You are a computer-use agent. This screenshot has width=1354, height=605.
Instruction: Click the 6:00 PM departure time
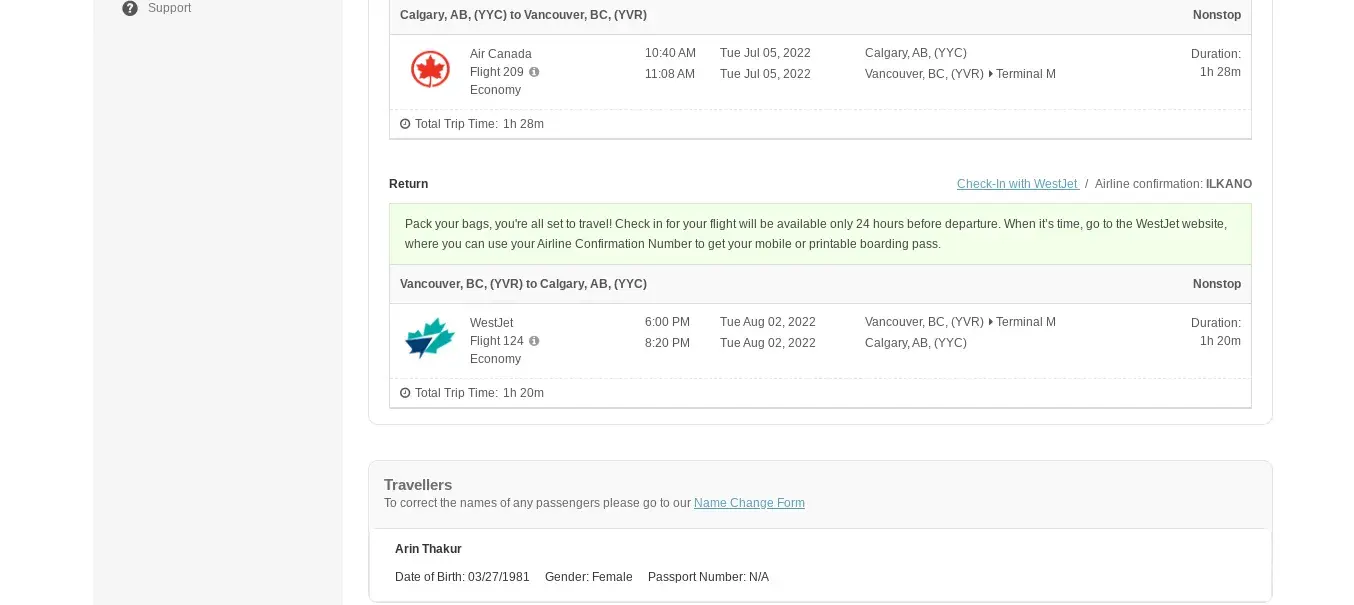point(667,322)
